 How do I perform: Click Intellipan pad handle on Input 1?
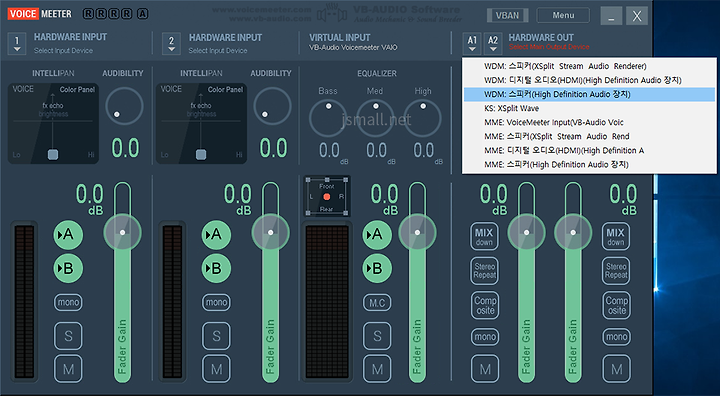pos(53,154)
